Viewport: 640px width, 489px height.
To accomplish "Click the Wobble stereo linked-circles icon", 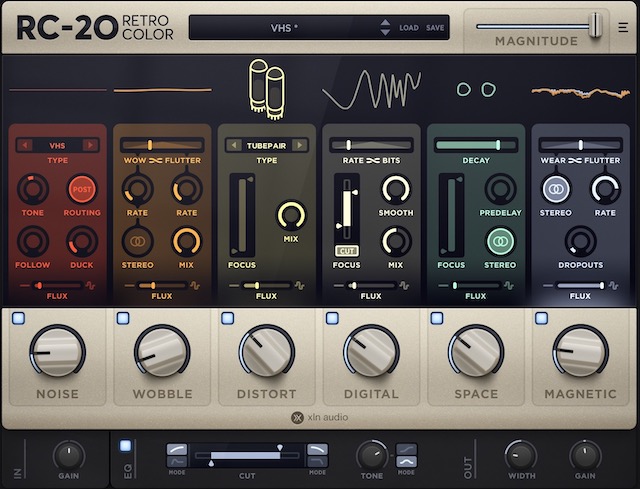I will [x=135, y=241].
